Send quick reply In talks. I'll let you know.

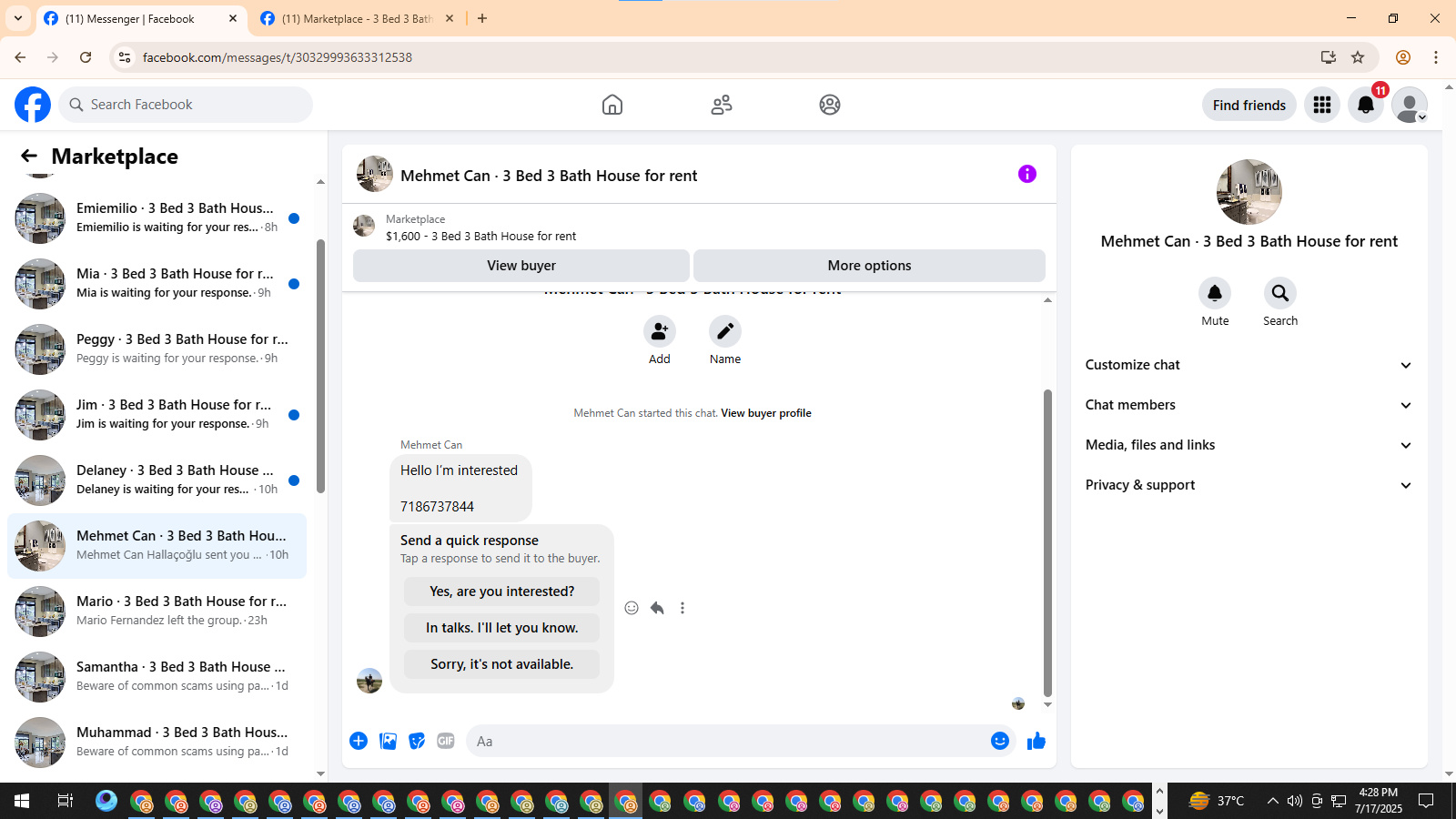[502, 628]
